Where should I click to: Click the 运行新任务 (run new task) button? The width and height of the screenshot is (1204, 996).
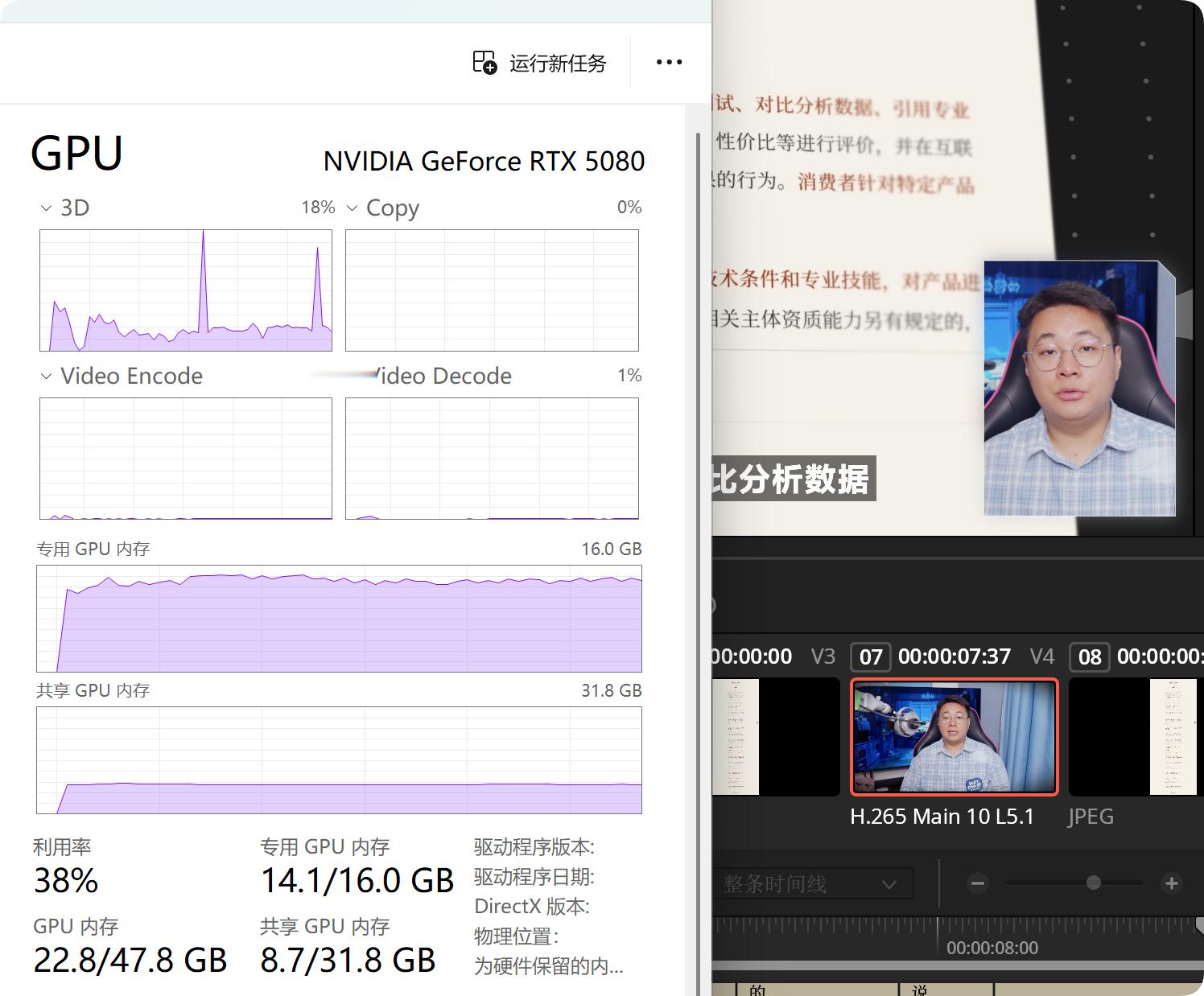pyautogui.click(x=539, y=63)
